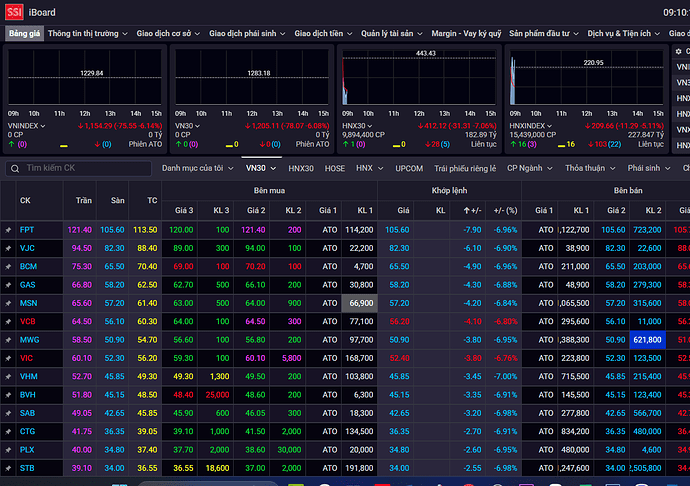Click the pin icon beside VHM
Screen dimensions: 690x486
pos(8,376)
